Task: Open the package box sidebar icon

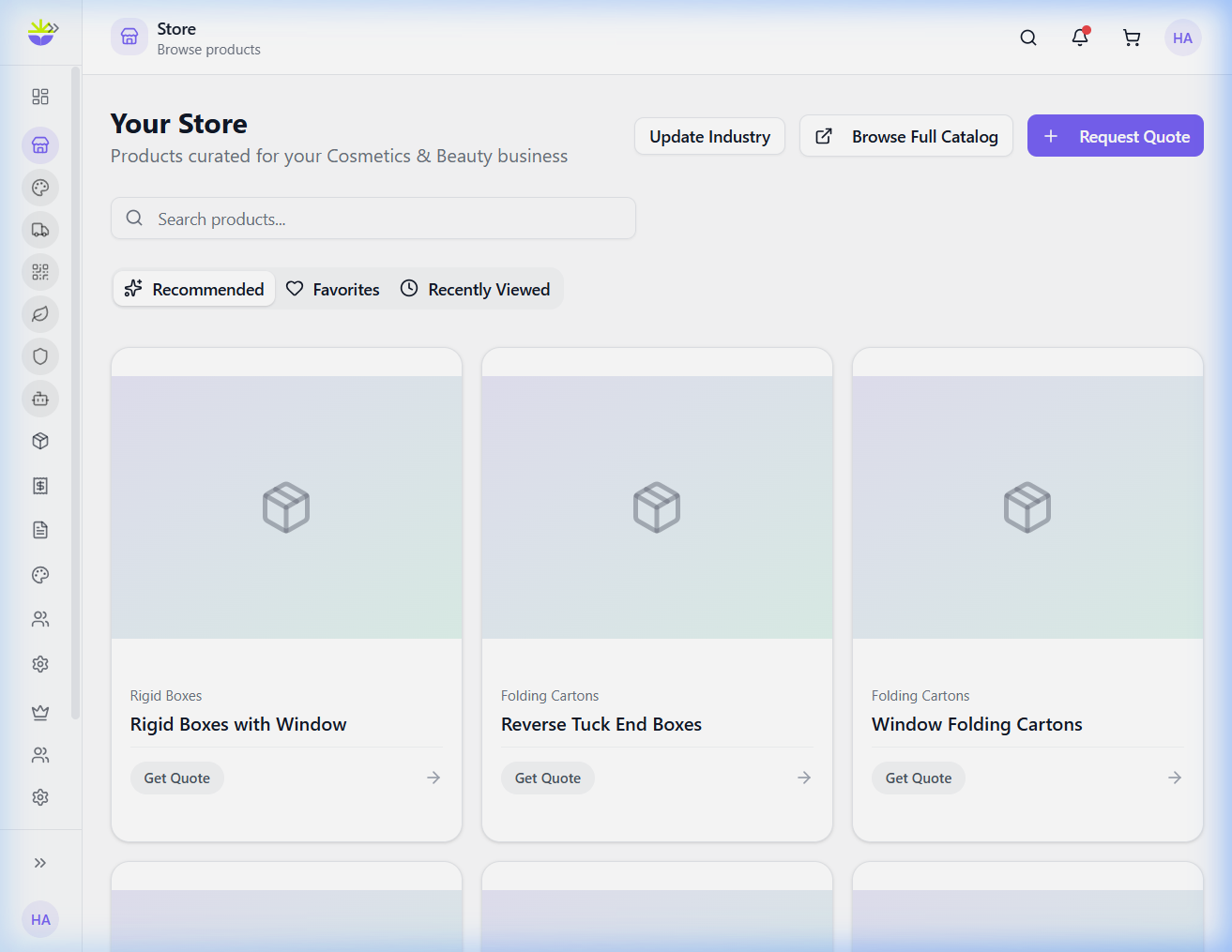Action: pos(40,441)
